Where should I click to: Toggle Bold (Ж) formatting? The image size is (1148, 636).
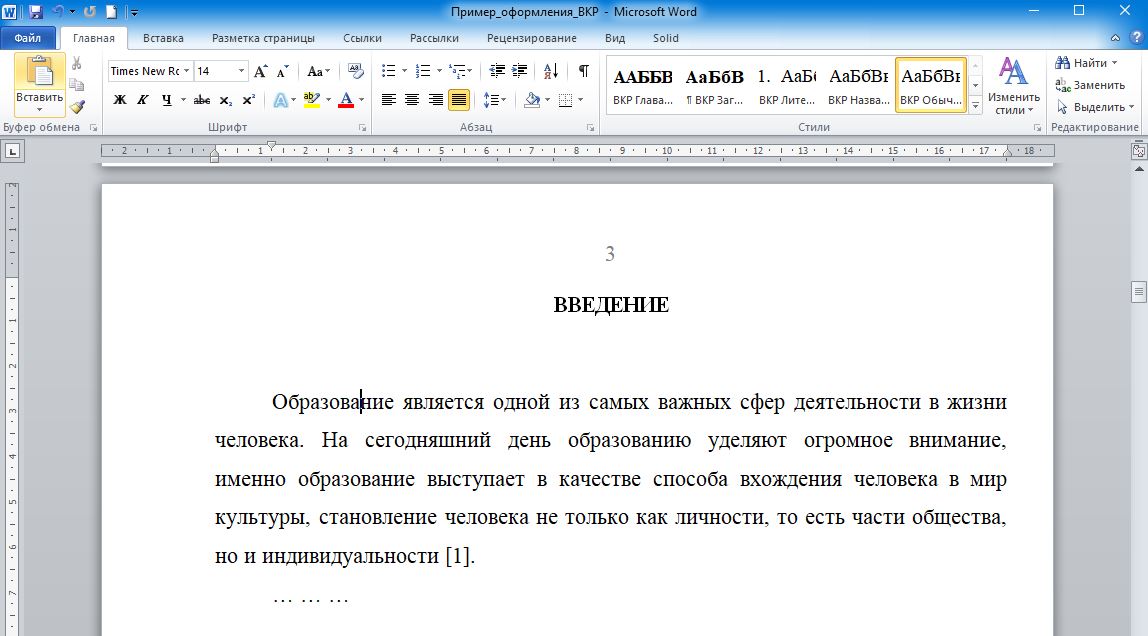pos(119,100)
